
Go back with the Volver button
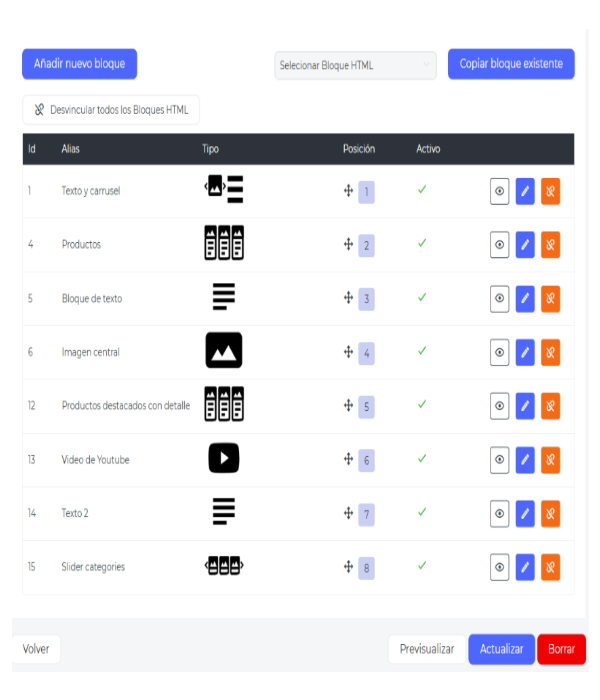coord(36,649)
